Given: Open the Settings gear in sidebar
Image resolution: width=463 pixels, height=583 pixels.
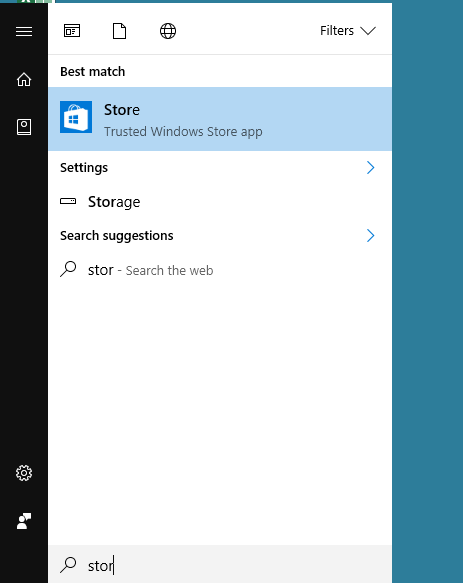Looking at the screenshot, I should pyautogui.click(x=24, y=473).
